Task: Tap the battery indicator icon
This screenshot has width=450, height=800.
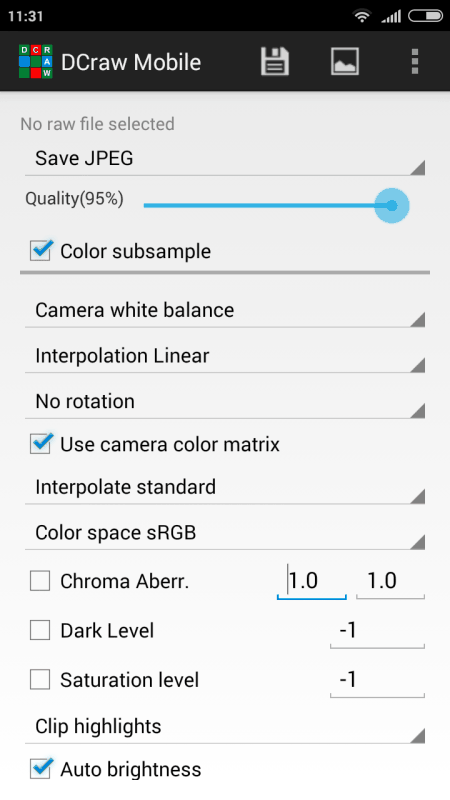Action: pos(426,16)
